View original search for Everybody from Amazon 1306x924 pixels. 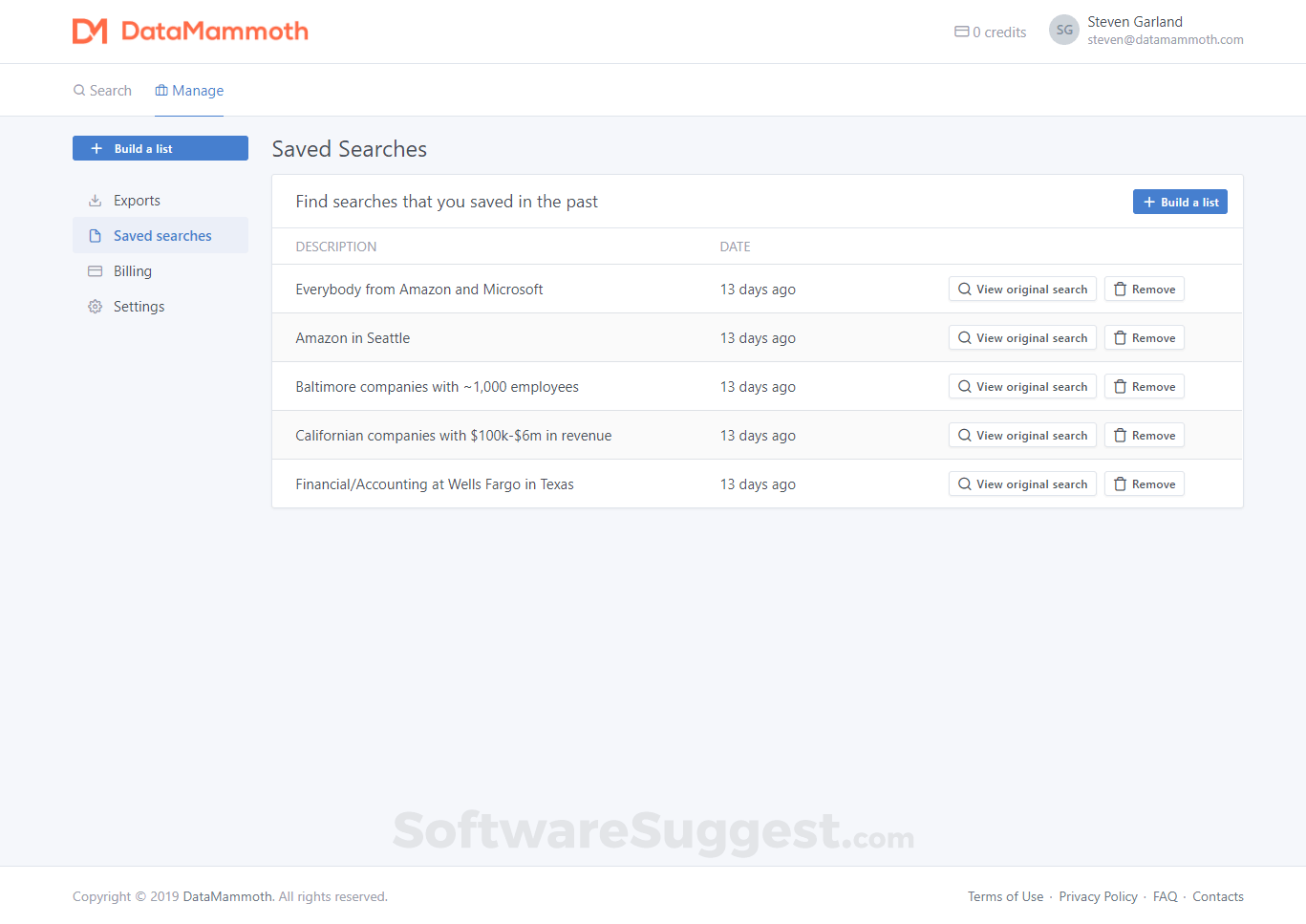point(1022,290)
